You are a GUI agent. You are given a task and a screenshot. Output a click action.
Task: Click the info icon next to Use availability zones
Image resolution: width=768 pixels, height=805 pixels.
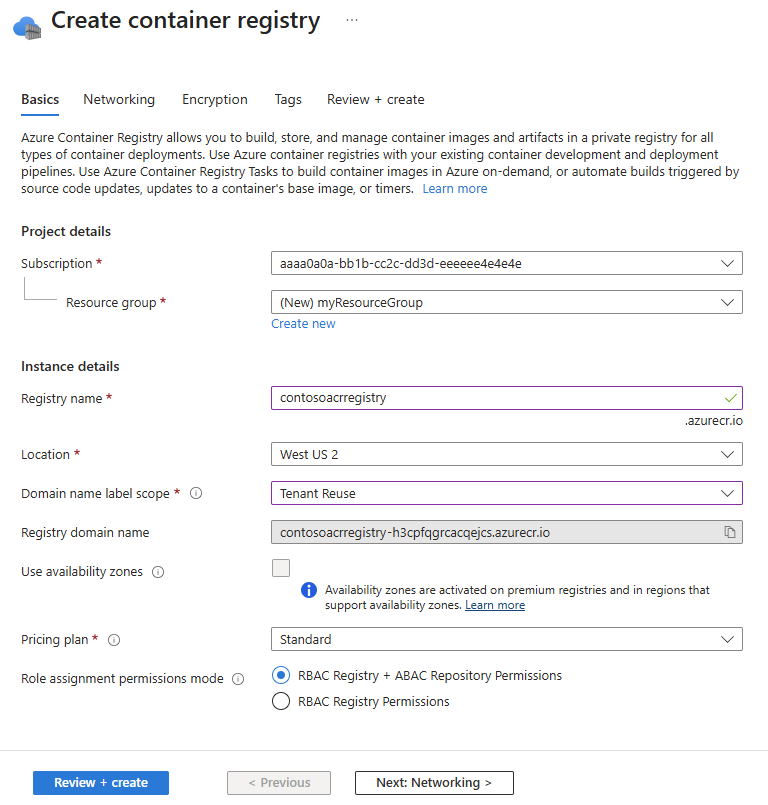[x=157, y=572]
